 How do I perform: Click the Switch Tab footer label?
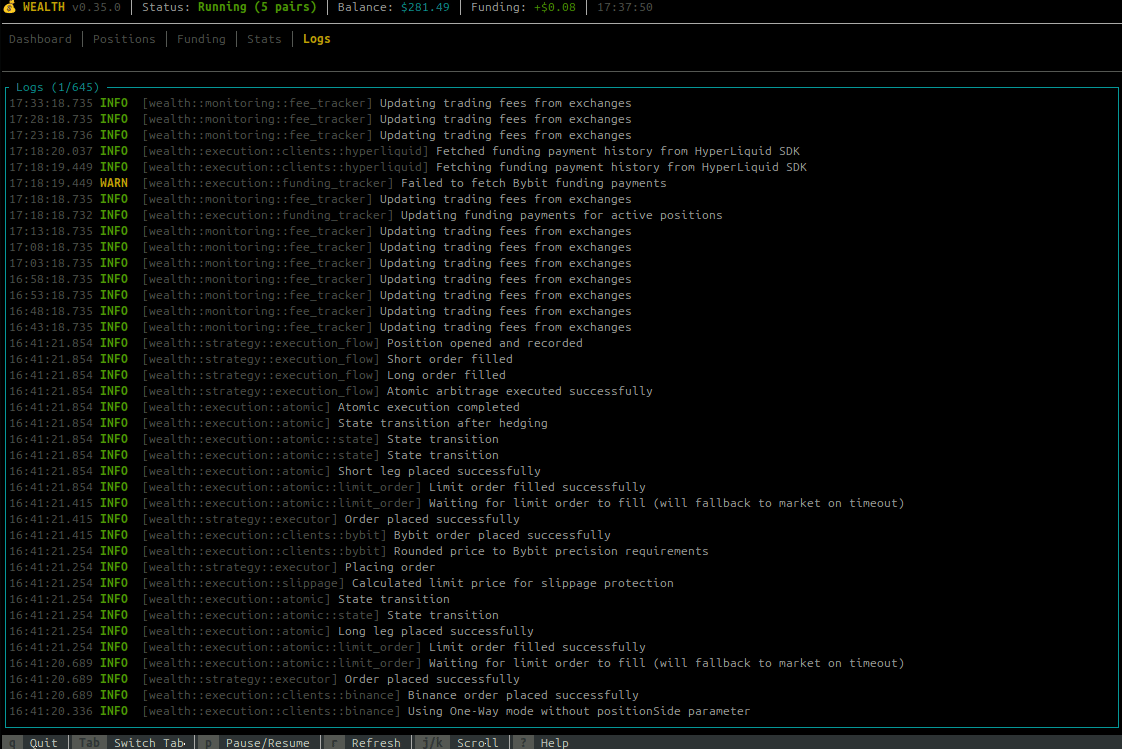tap(149, 743)
